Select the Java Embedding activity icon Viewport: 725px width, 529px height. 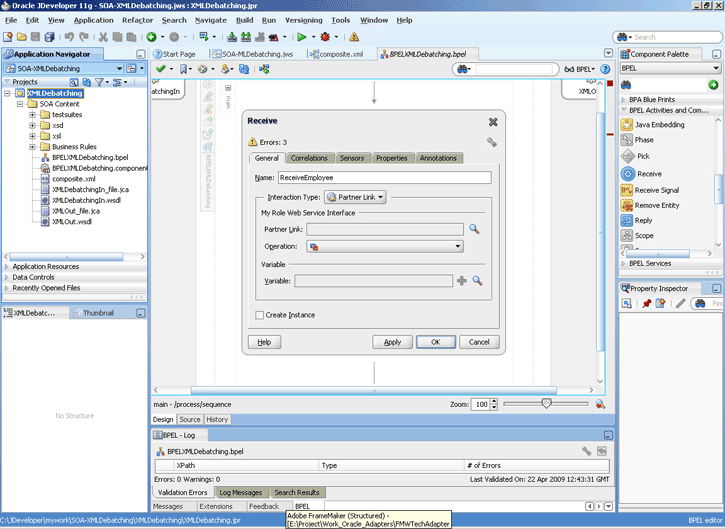pyautogui.click(x=627, y=124)
